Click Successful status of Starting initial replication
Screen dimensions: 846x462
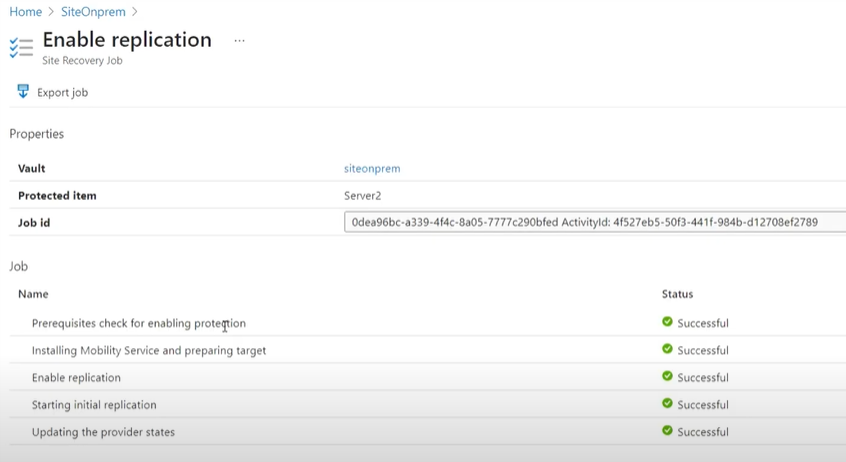[703, 405]
